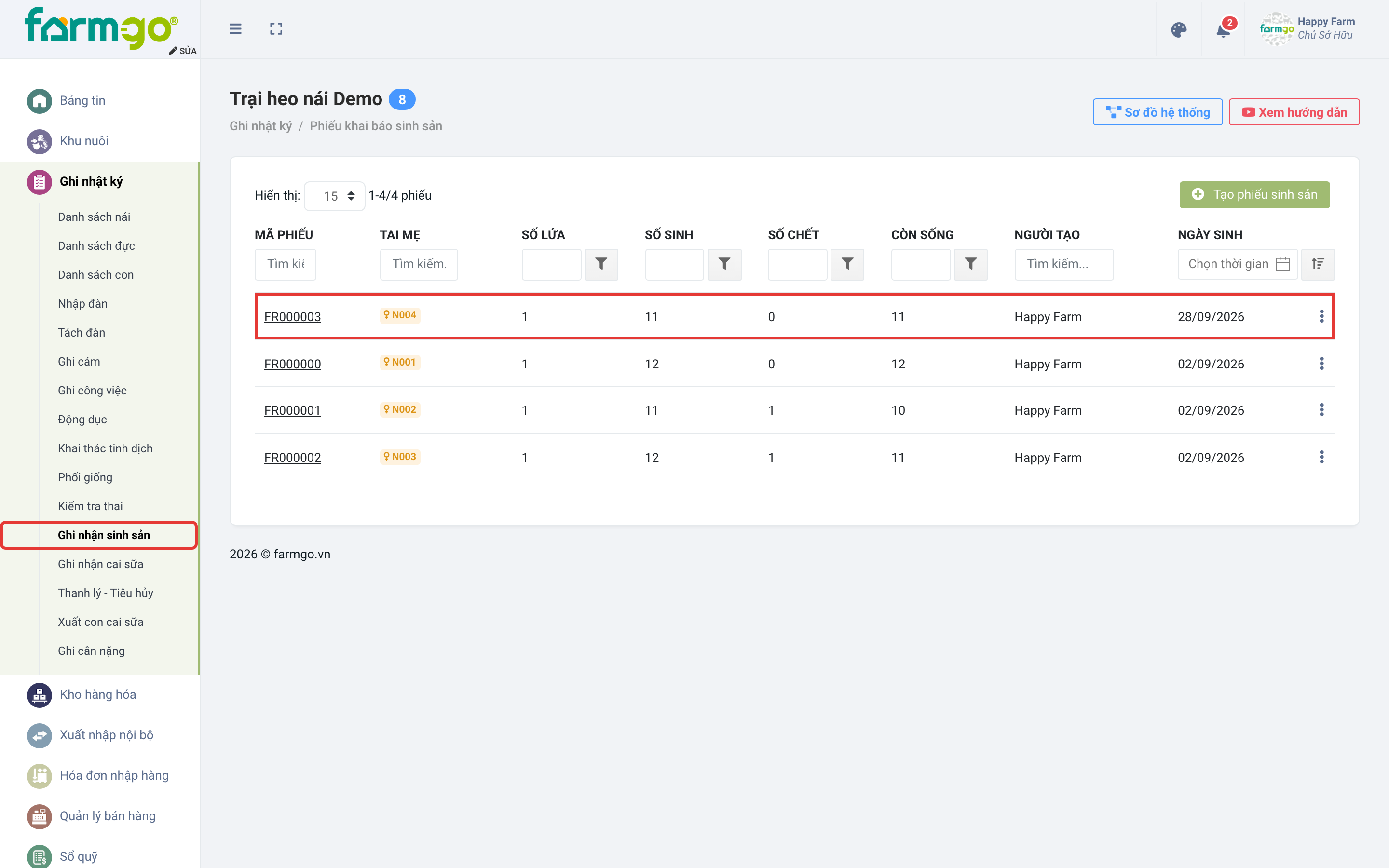Select Danh sách nái submenu item
1389x868 pixels.
(94, 217)
